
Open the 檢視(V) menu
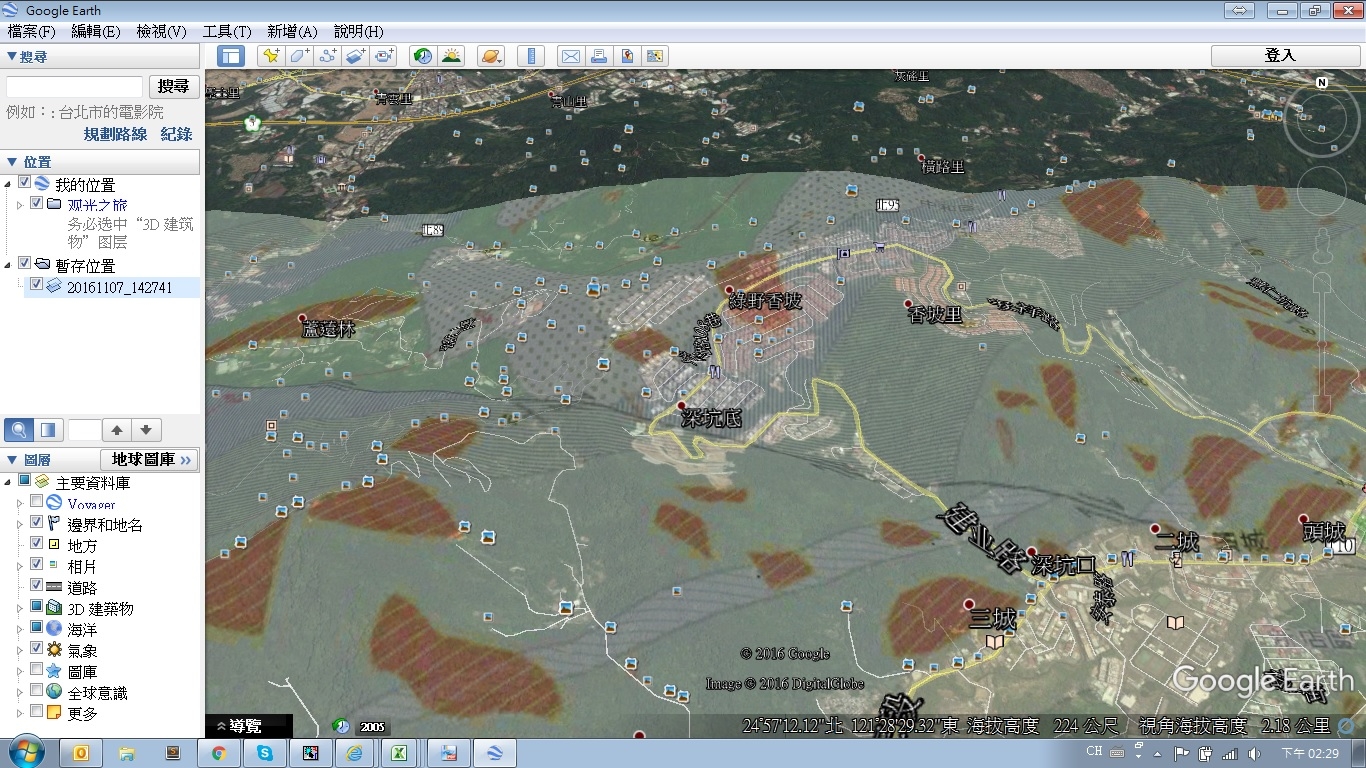(x=161, y=32)
